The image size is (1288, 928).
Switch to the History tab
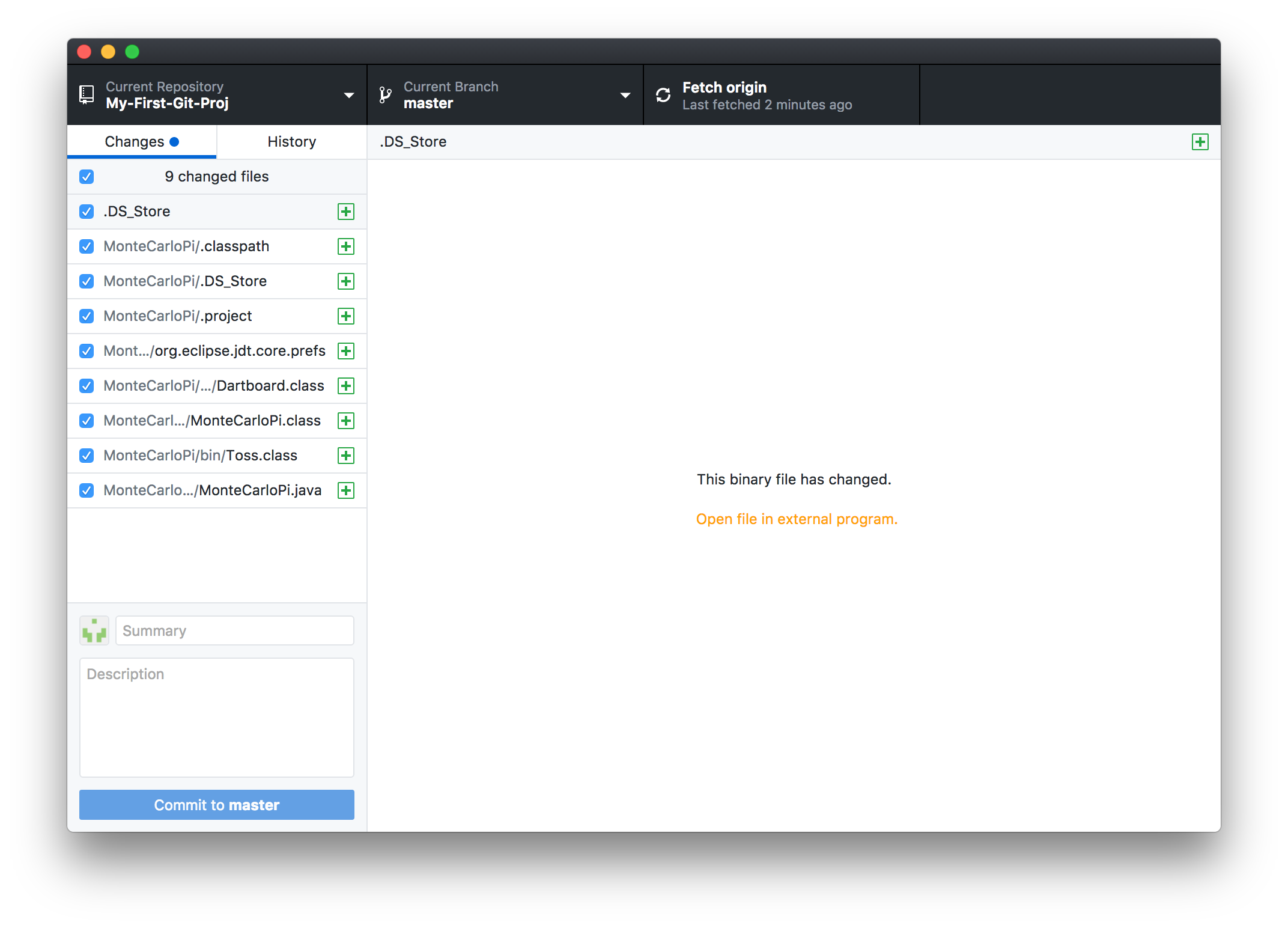(x=291, y=142)
